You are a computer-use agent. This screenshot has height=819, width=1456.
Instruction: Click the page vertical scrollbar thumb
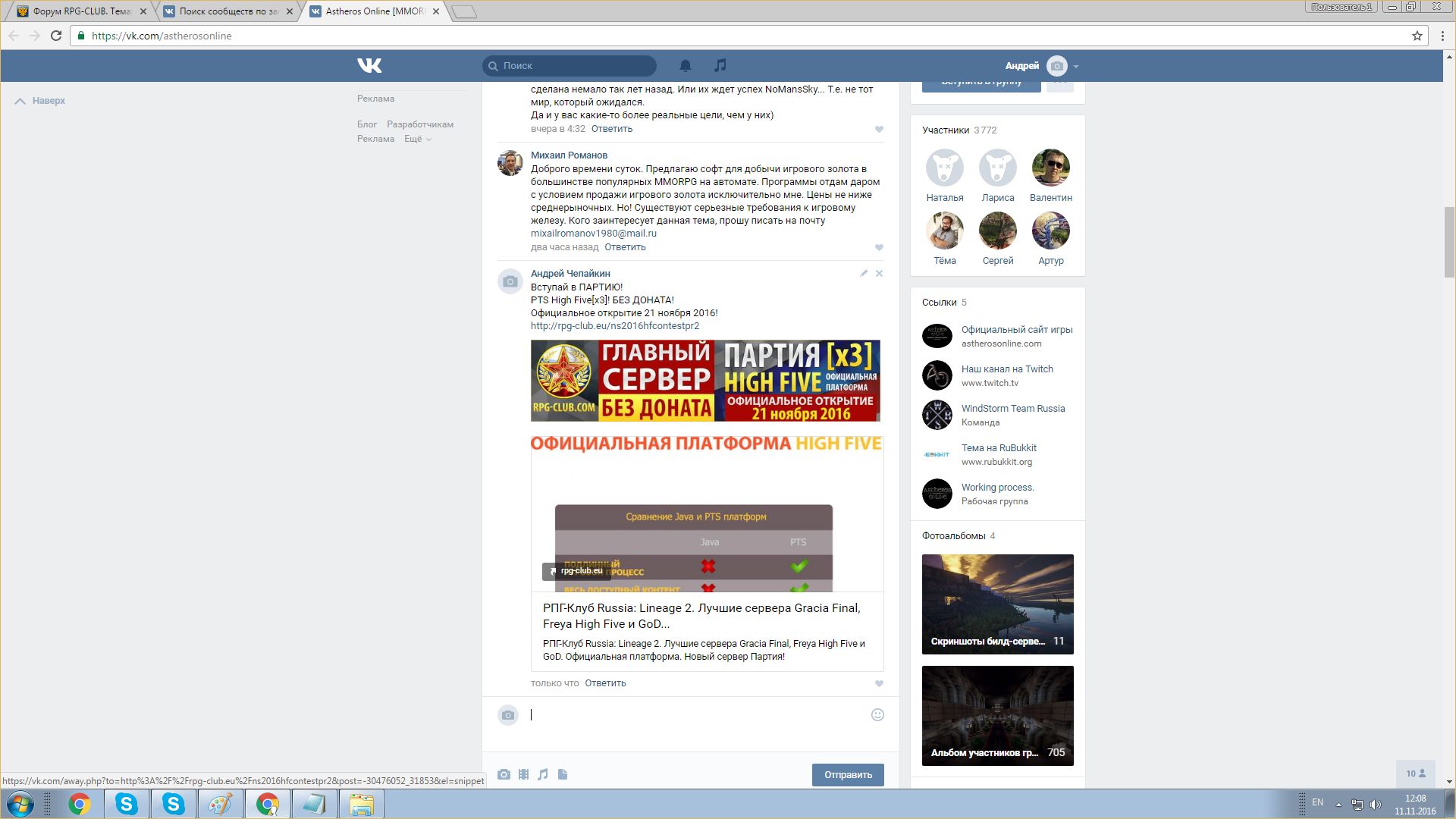[x=1449, y=241]
